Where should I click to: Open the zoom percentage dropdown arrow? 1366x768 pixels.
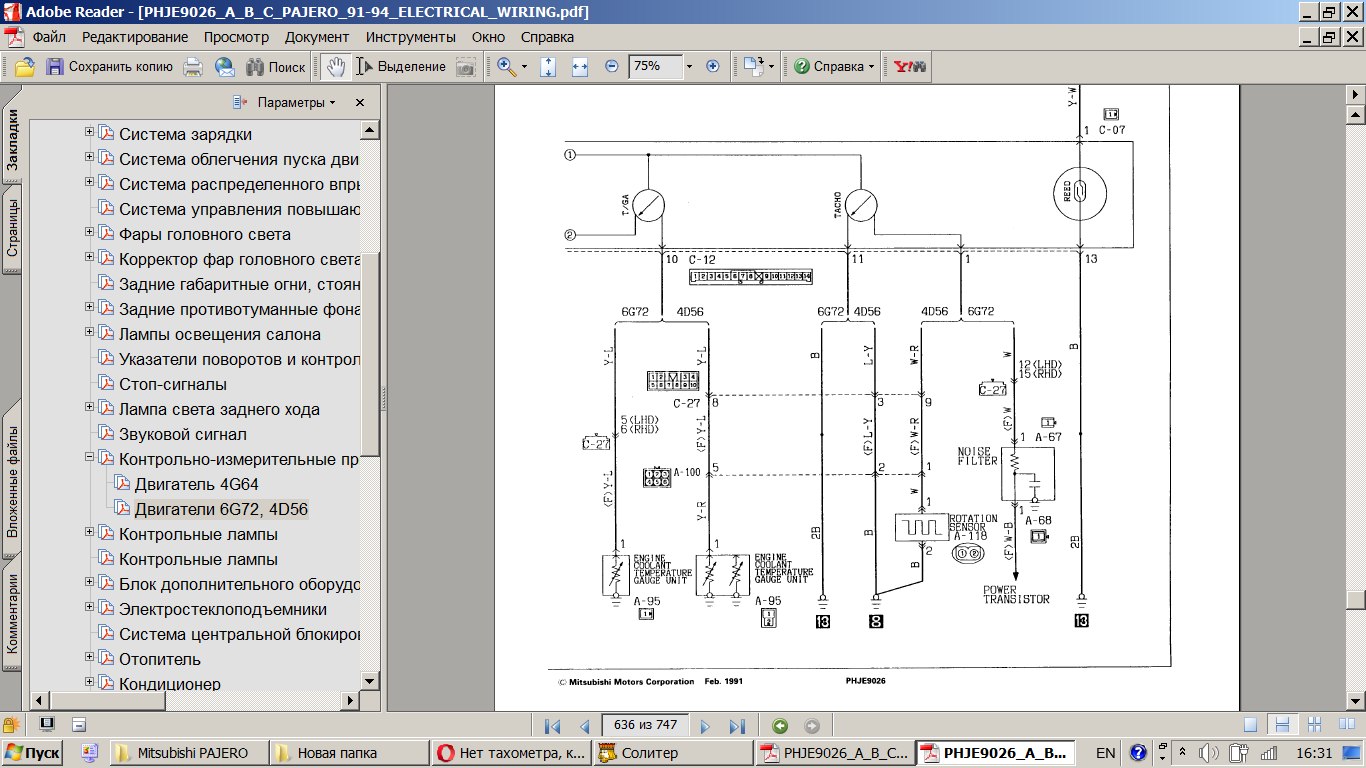pos(689,67)
